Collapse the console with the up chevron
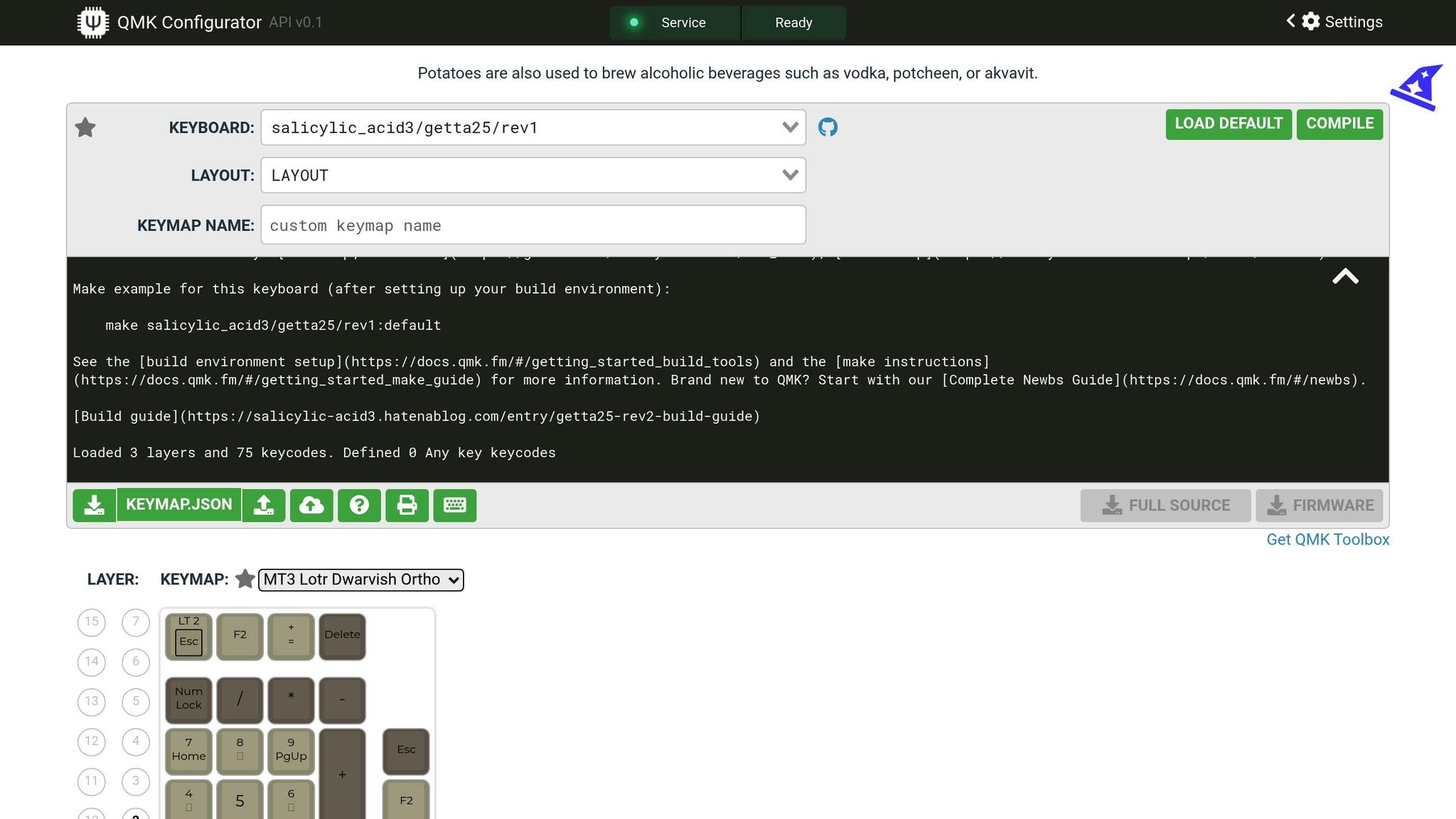The width and height of the screenshot is (1456, 819). click(1345, 277)
